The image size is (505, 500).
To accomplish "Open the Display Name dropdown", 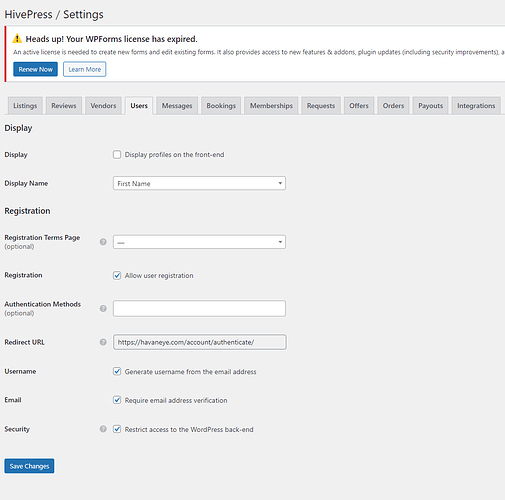I will tap(199, 183).
